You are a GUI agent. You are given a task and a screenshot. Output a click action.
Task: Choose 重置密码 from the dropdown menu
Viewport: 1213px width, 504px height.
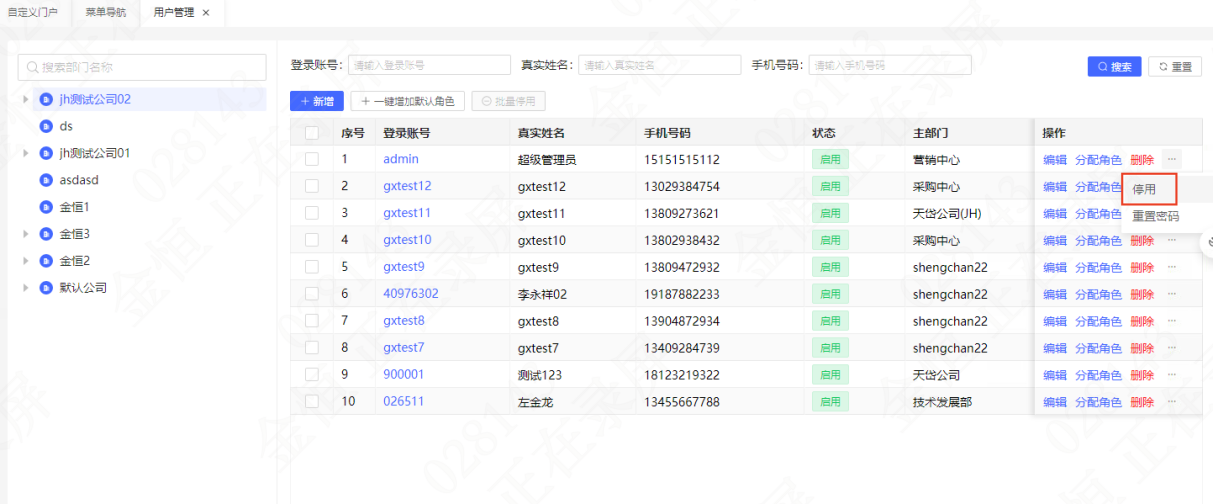1155,216
